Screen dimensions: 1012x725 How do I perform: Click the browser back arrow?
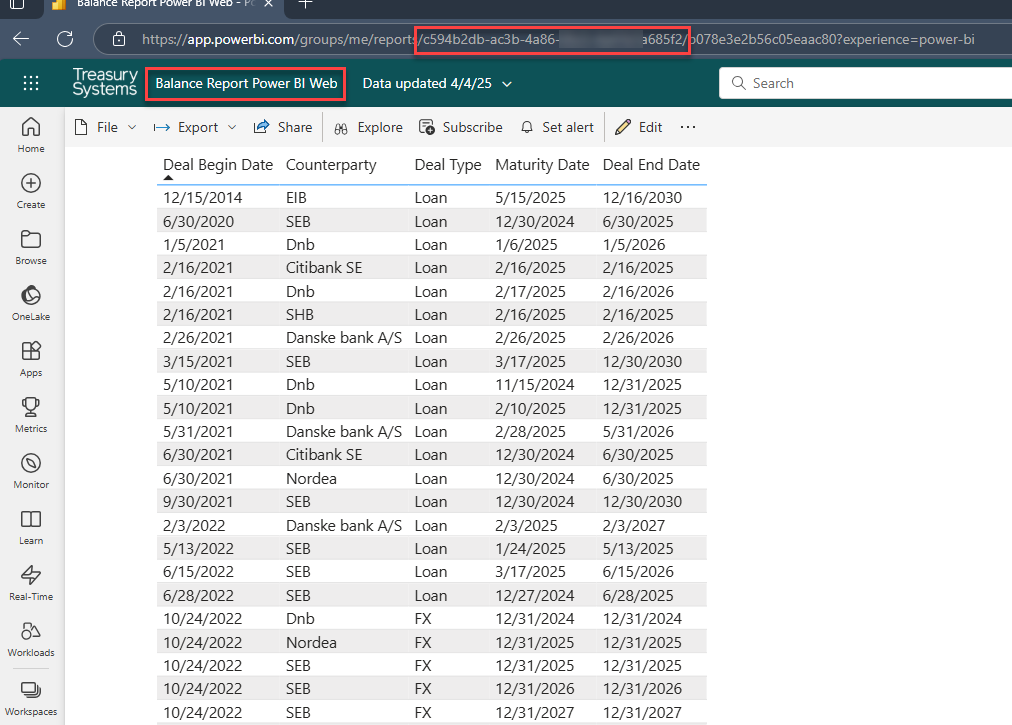coord(21,39)
